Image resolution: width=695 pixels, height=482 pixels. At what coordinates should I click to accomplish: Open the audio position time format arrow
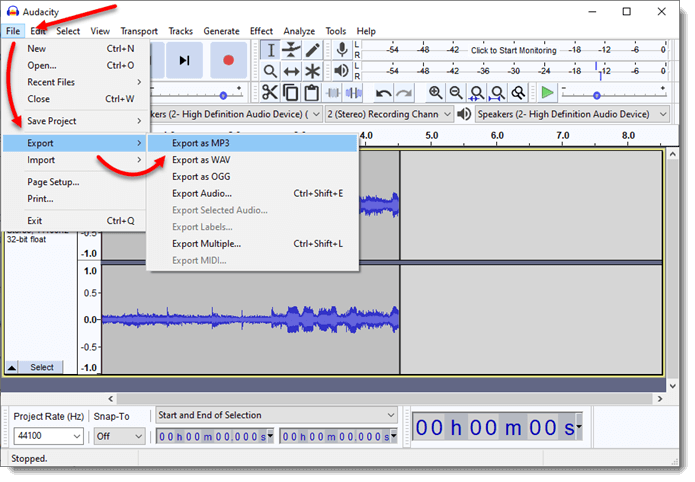pyautogui.click(x=579, y=426)
